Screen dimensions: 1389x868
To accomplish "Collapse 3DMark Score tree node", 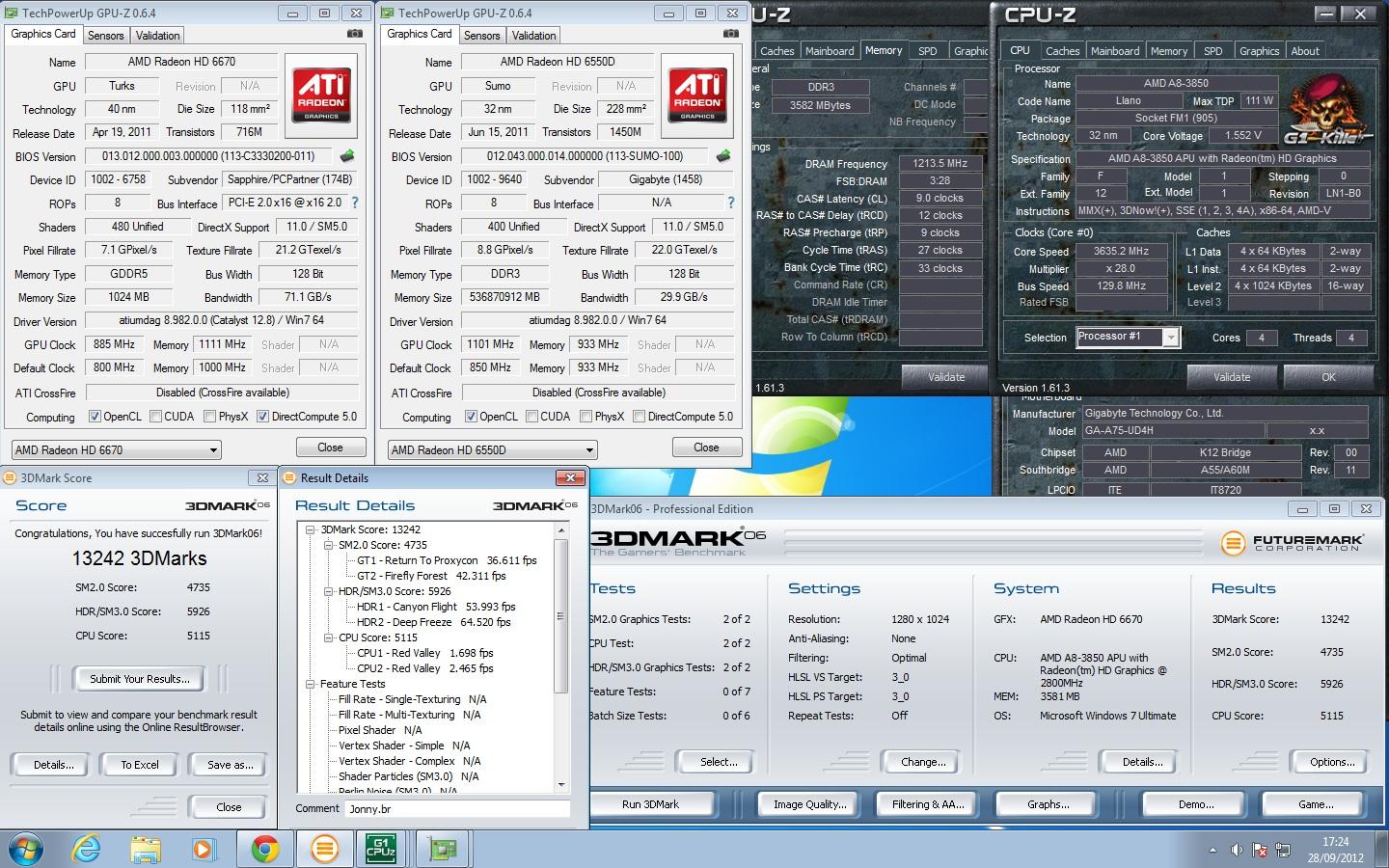I will click(311, 529).
